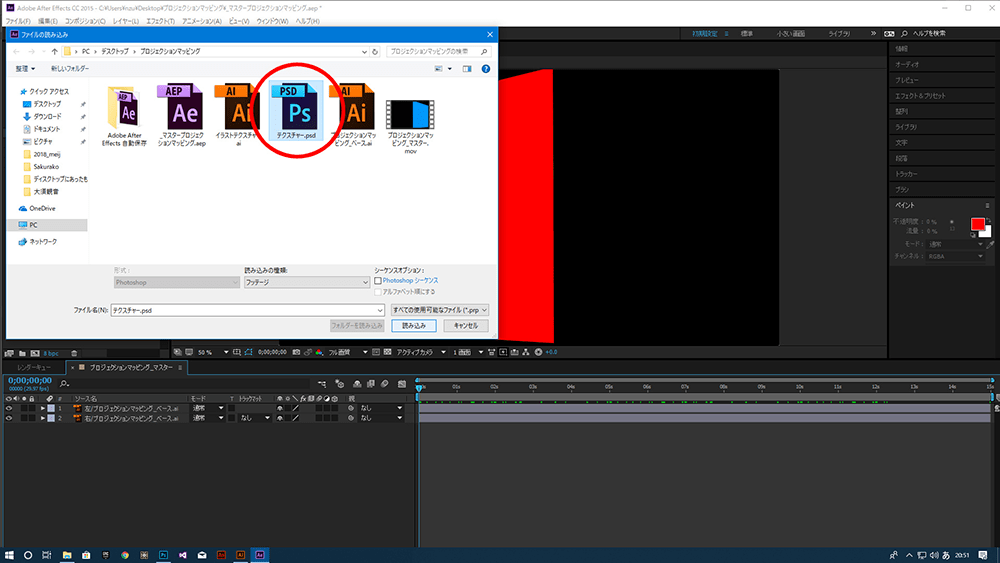
Task: Click the up-directory arrow in file dialog
Action: (x=54, y=50)
